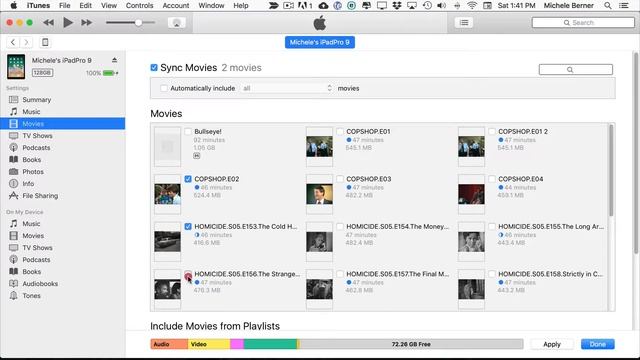Uncheck the COPSHOP.E02 checkbox

tap(188, 179)
